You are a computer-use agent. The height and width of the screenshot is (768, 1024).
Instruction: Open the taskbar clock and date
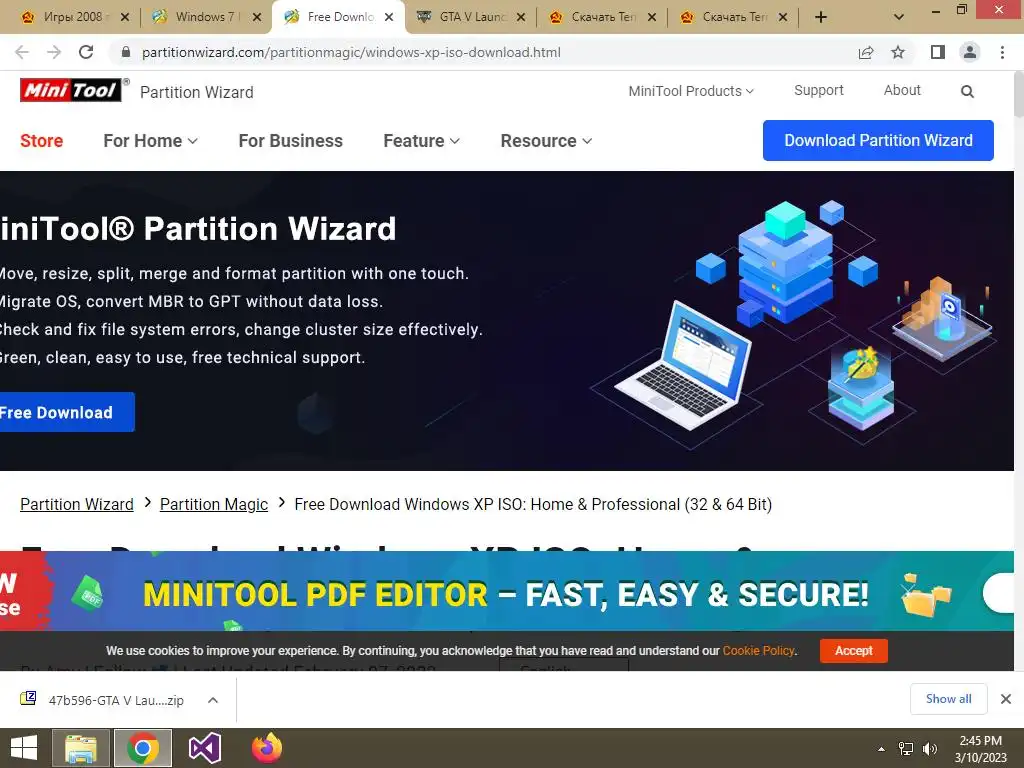(980, 748)
